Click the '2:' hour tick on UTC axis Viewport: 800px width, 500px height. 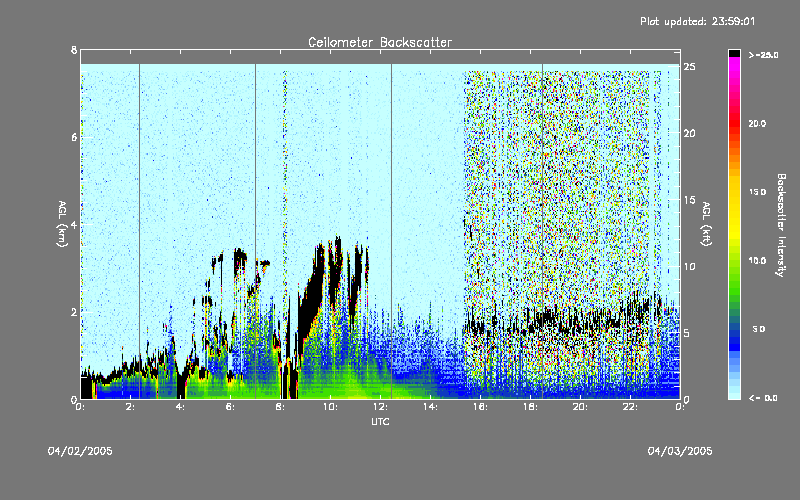tap(130, 407)
